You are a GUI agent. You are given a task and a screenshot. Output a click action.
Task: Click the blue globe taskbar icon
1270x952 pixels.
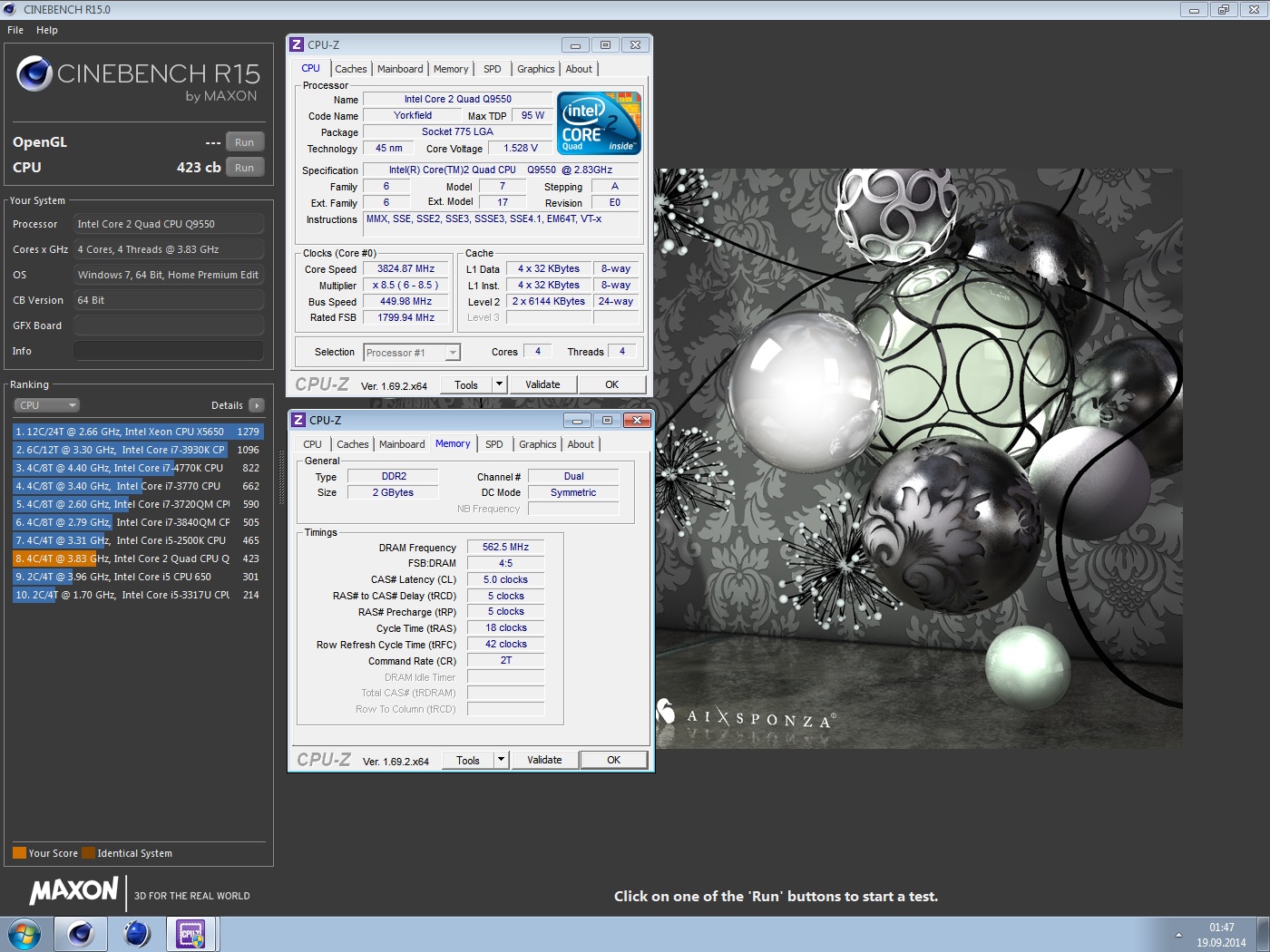click(136, 933)
